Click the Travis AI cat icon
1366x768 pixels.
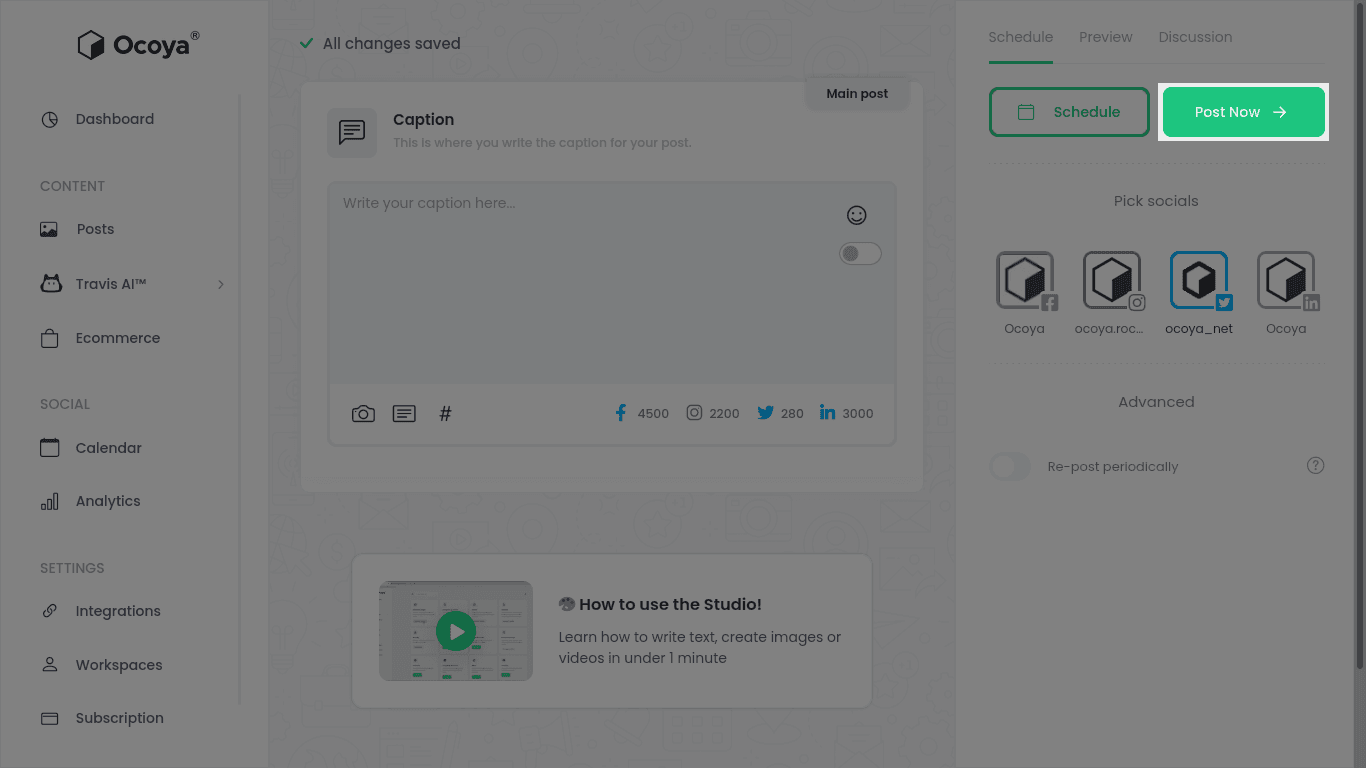coord(50,283)
